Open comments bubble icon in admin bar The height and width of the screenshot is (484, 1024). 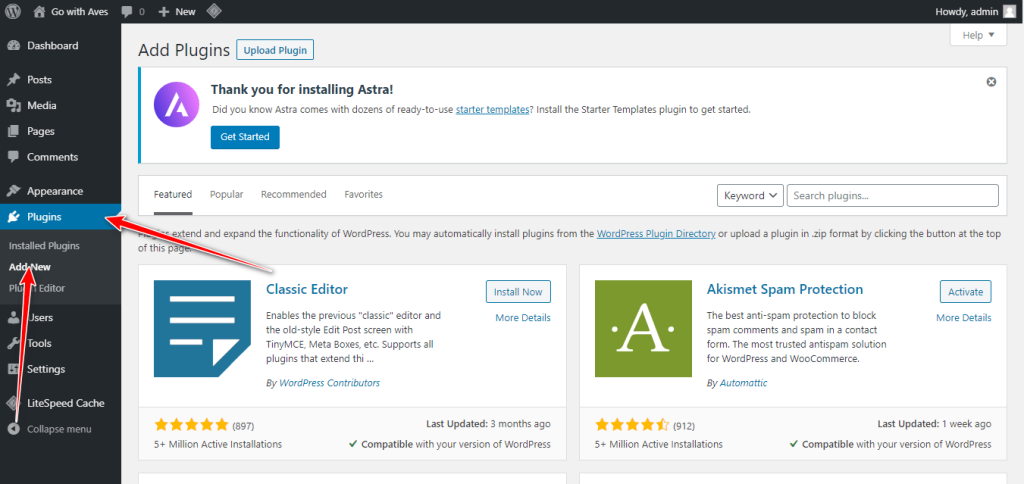(x=127, y=12)
